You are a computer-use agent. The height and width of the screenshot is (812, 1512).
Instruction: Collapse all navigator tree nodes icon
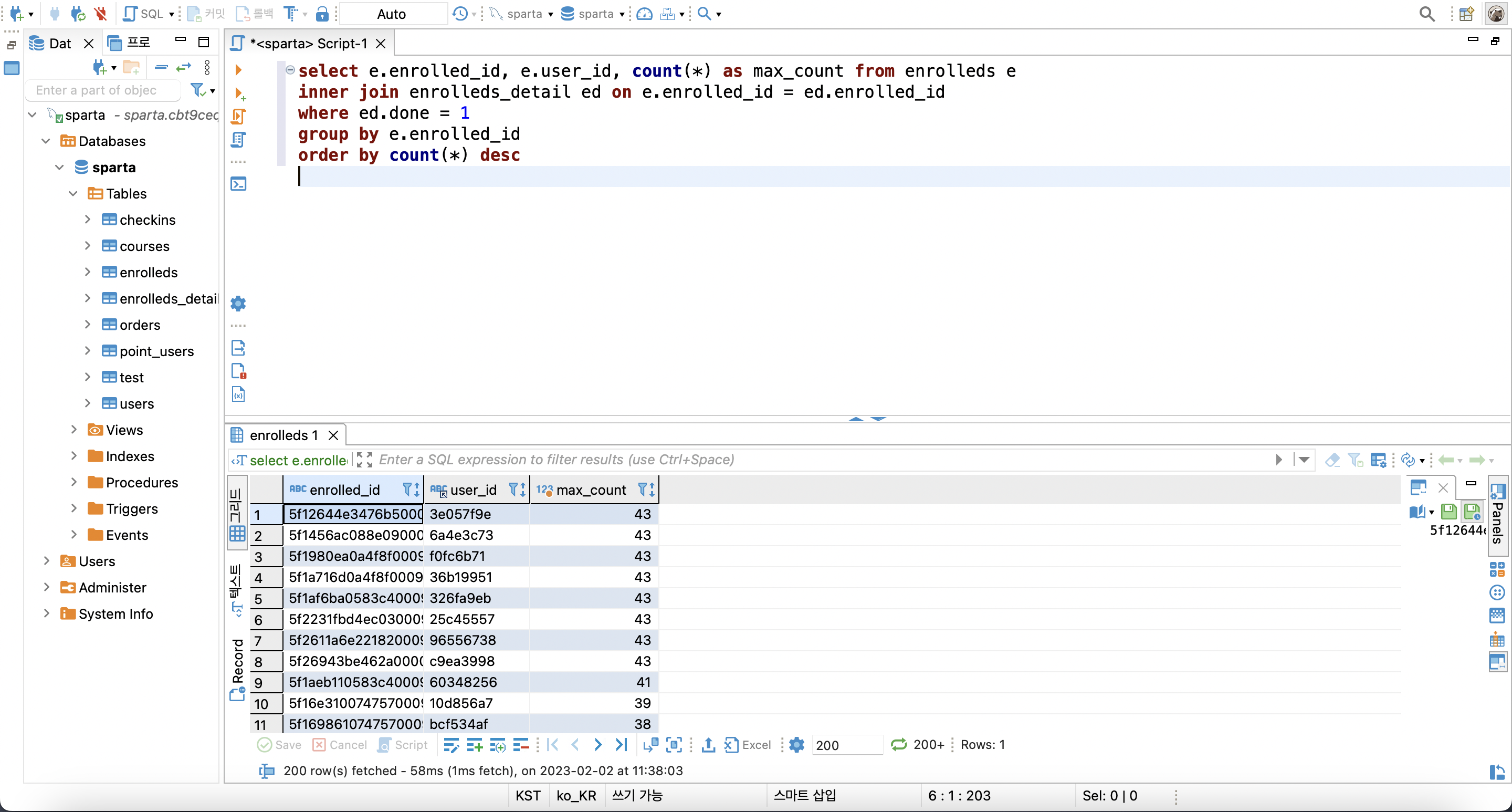click(161, 68)
